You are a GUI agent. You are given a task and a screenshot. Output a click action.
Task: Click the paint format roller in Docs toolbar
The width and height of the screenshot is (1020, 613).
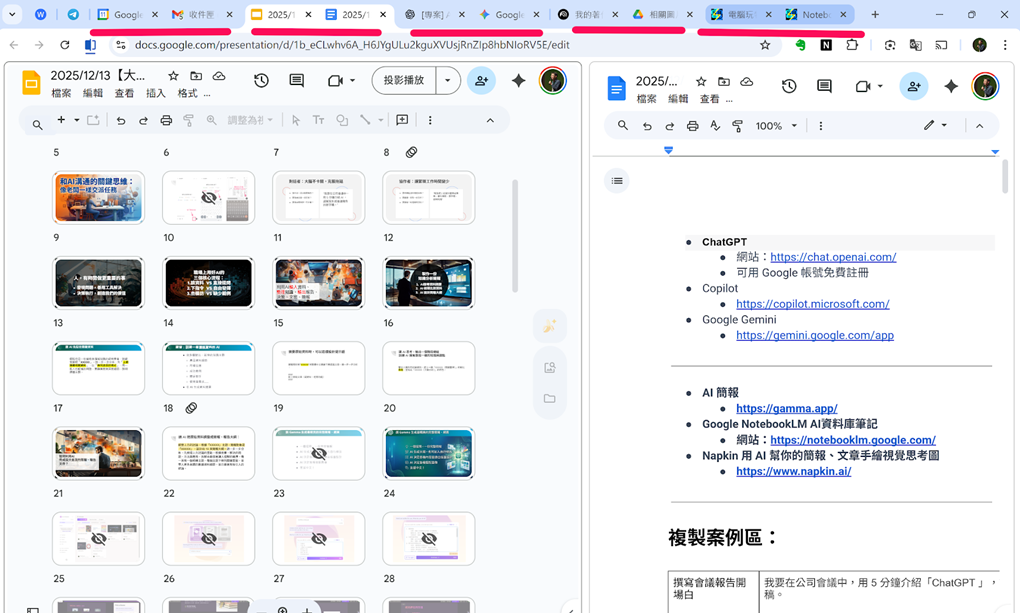[x=738, y=126]
